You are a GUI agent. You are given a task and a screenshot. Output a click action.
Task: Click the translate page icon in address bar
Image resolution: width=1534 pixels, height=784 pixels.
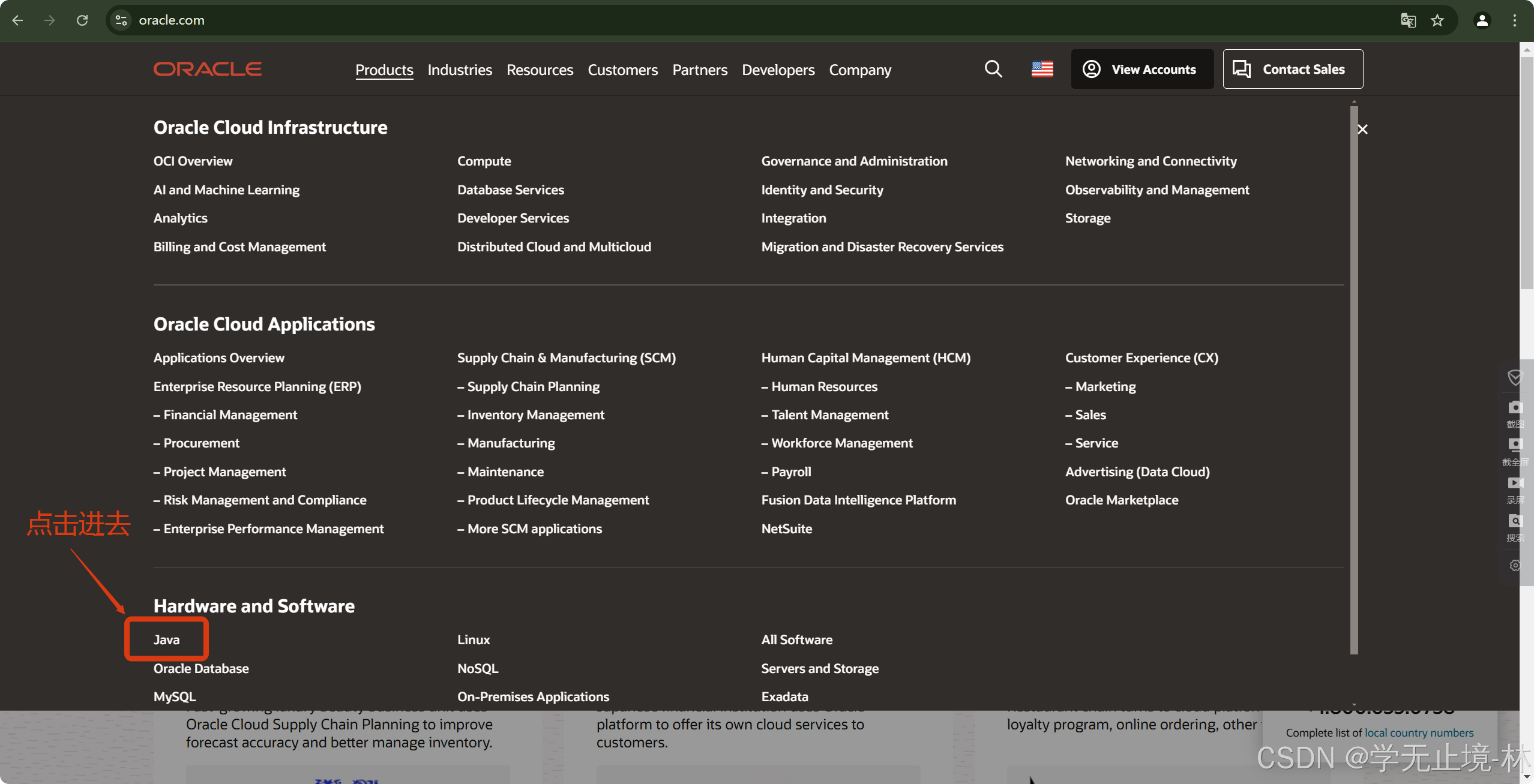tap(1408, 20)
